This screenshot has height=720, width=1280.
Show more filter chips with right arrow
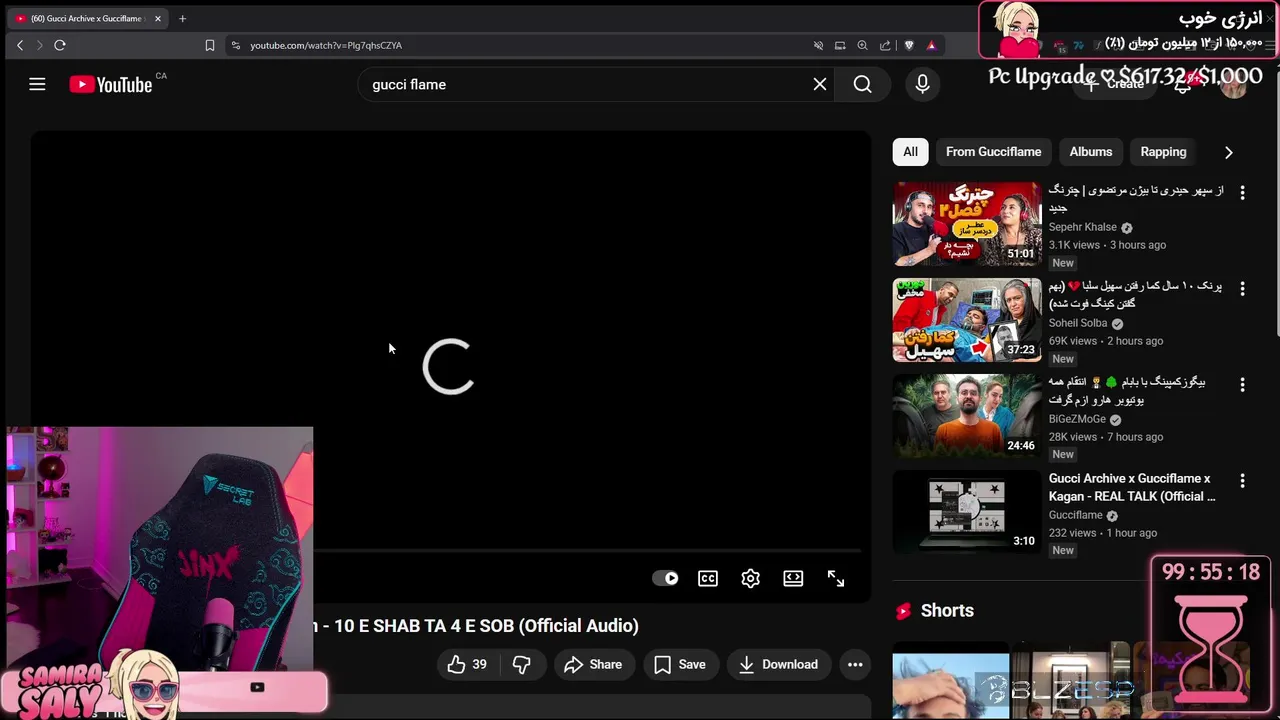(1228, 152)
